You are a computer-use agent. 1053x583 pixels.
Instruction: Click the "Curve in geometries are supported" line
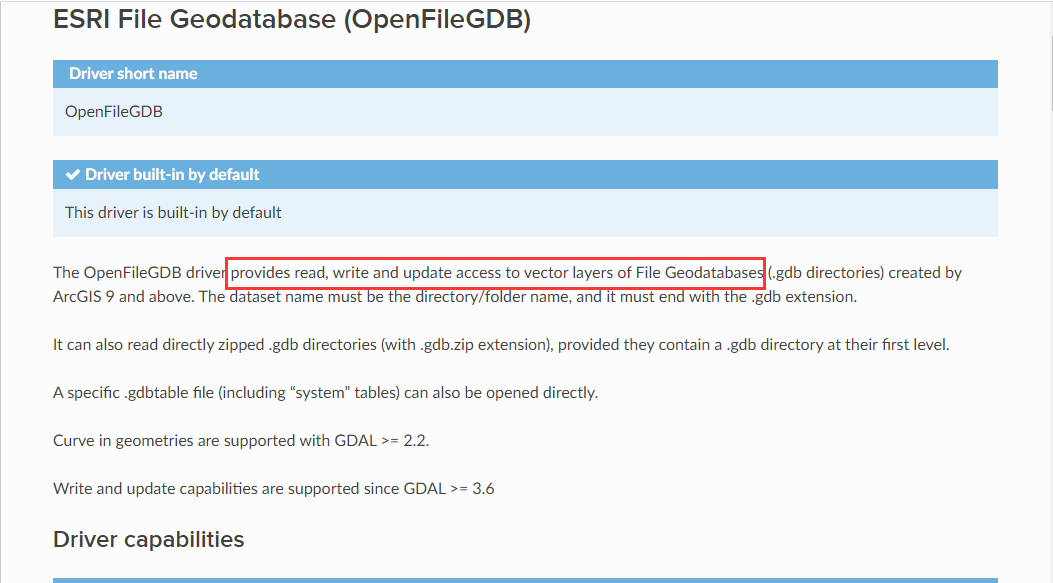(241, 441)
